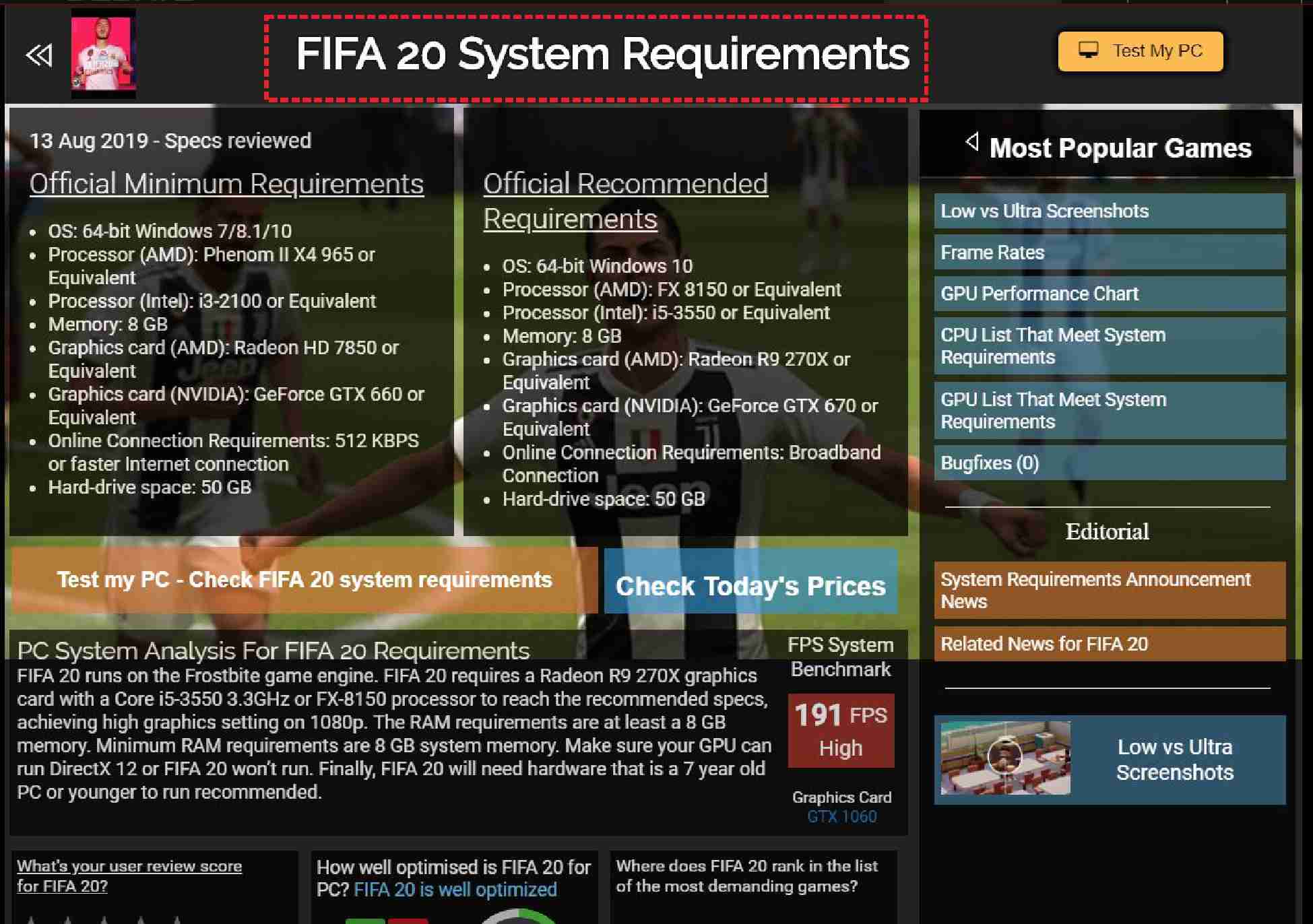Click the double-chevron back arrow icon
The image size is (1313, 924).
click(x=38, y=55)
